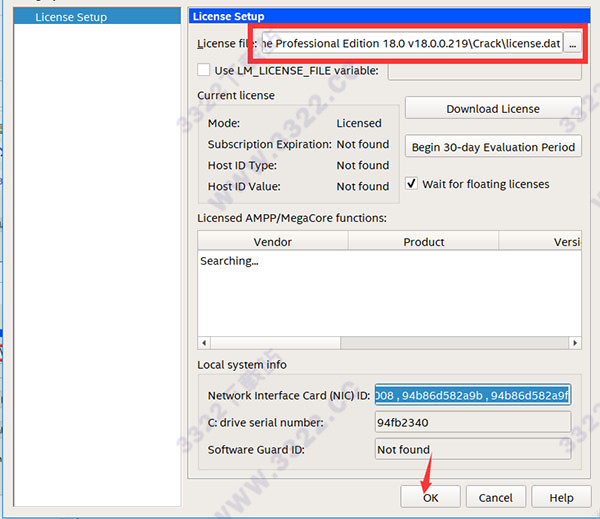
Task: Click the Mode value "Licensed"
Action: tap(359, 123)
